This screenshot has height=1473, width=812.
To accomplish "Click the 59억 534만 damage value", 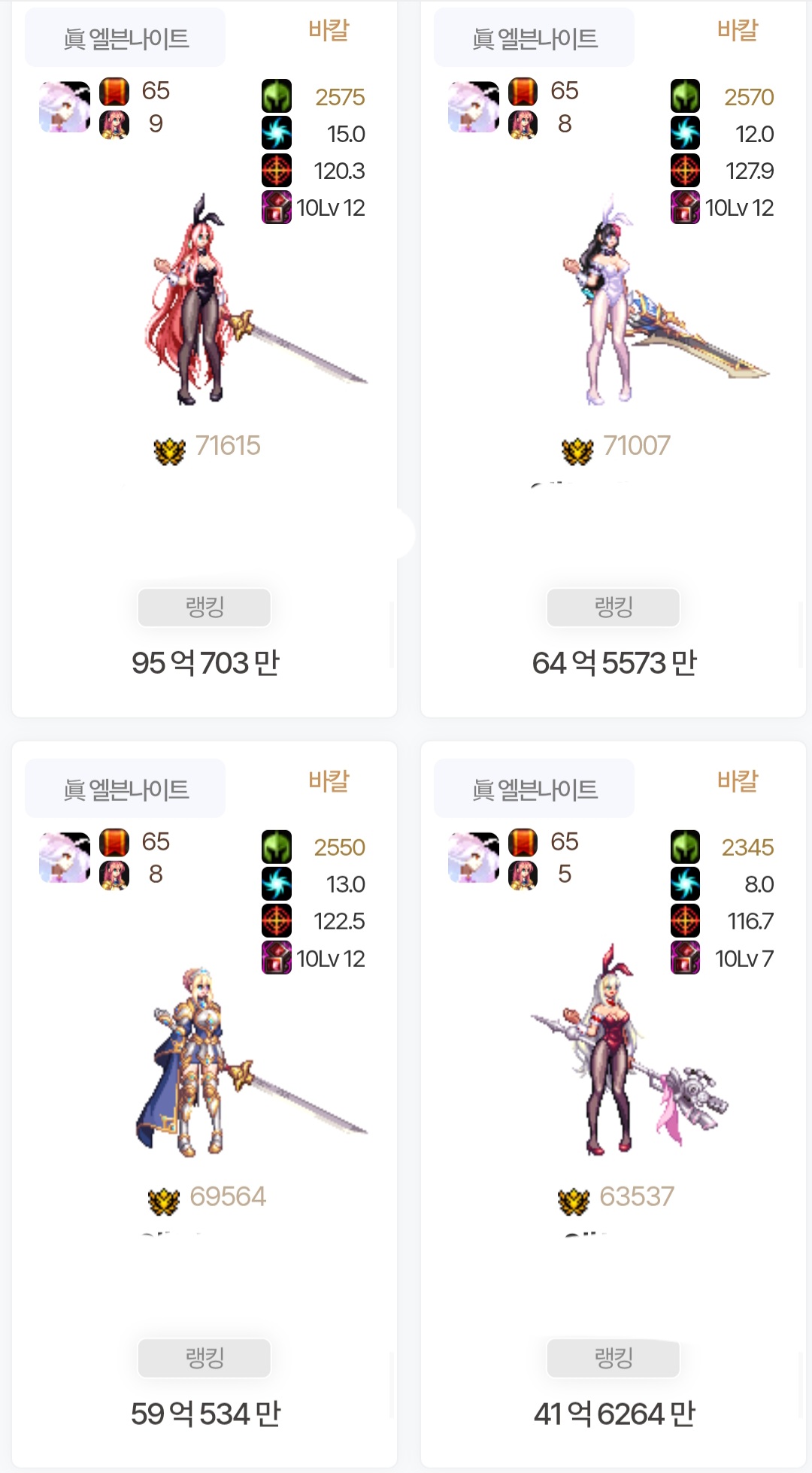I will [x=205, y=1414].
